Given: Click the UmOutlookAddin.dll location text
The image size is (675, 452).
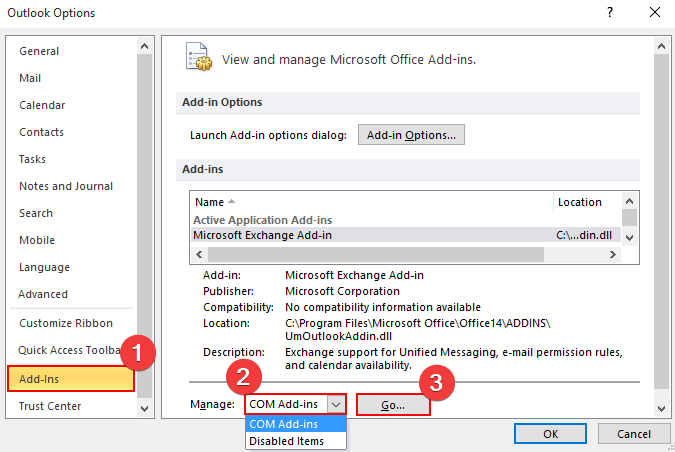Looking at the screenshot, I should (338, 336).
